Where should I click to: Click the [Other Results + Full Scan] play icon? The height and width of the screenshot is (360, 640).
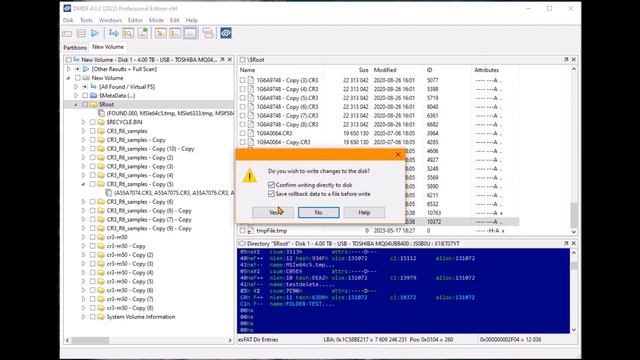coord(86,69)
